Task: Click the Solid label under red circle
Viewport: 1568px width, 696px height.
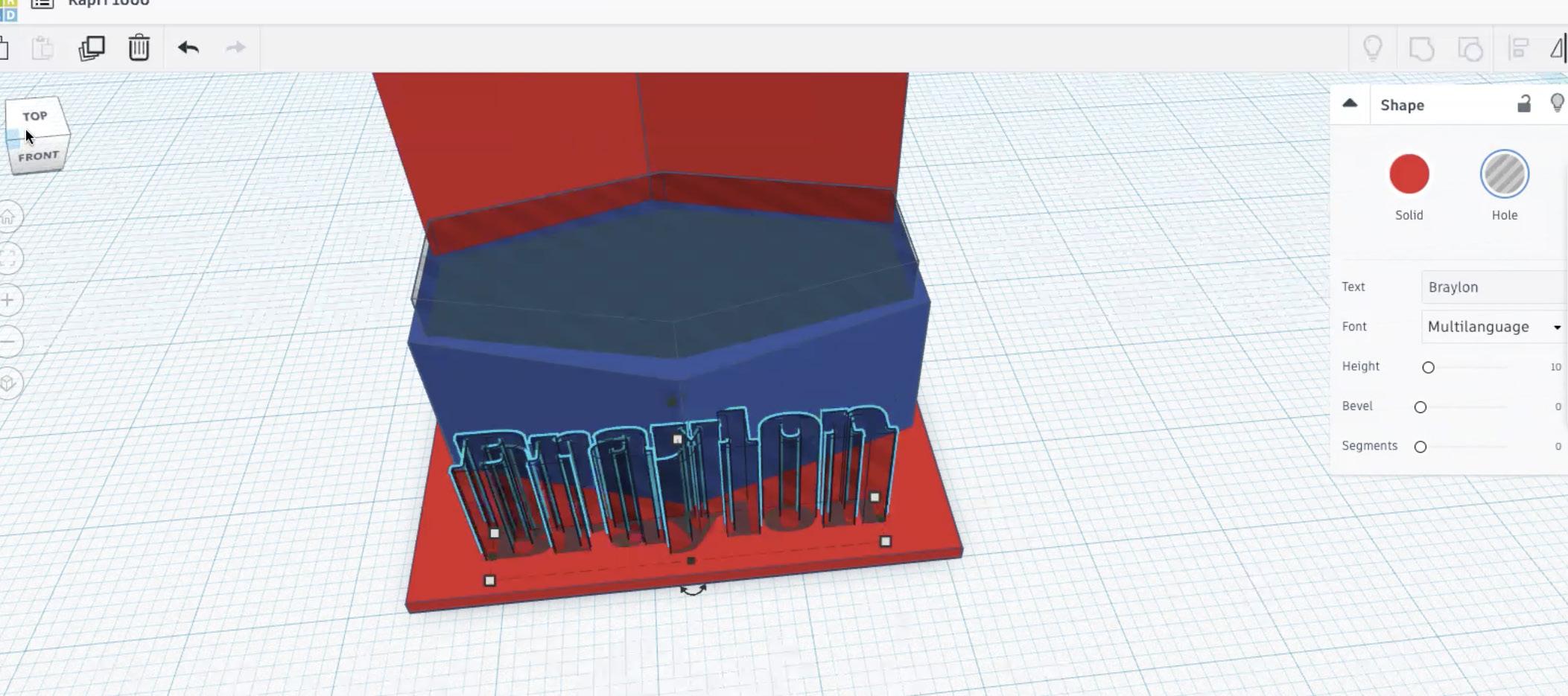Action: point(1409,215)
